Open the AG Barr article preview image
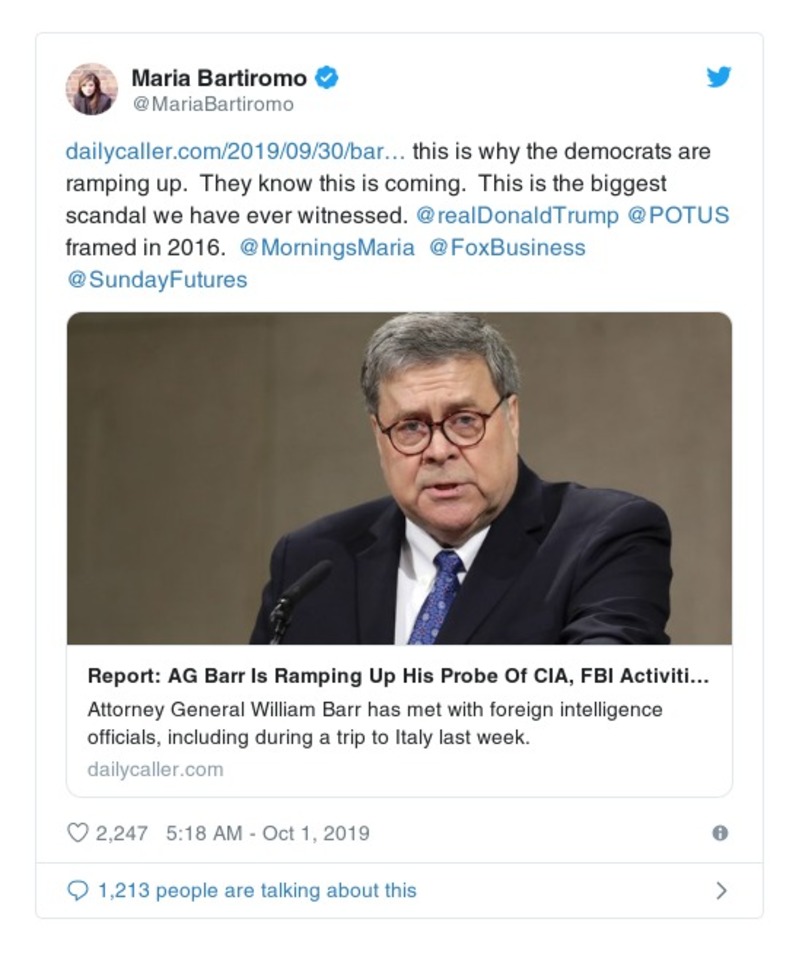The image size is (799, 957). pos(399,478)
